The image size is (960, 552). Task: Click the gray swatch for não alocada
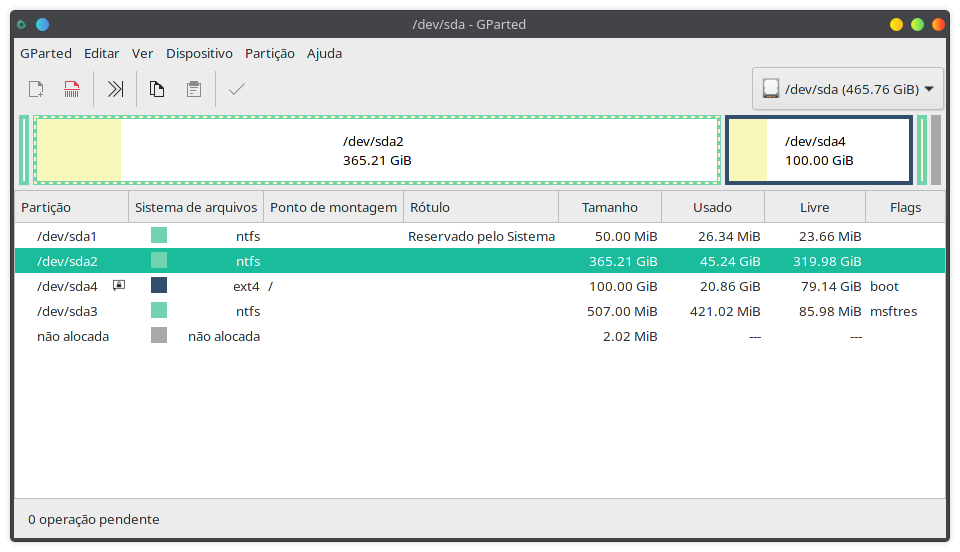click(159, 335)
